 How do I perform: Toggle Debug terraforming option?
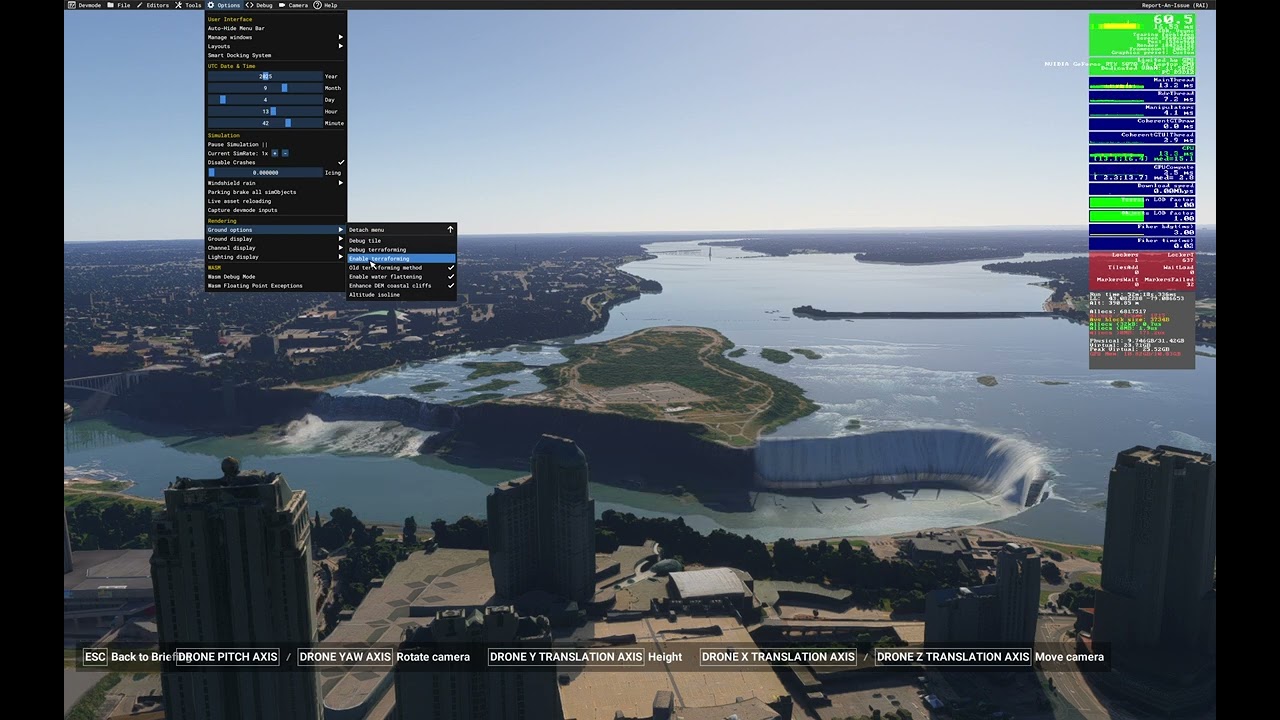(x=401, y=250)
